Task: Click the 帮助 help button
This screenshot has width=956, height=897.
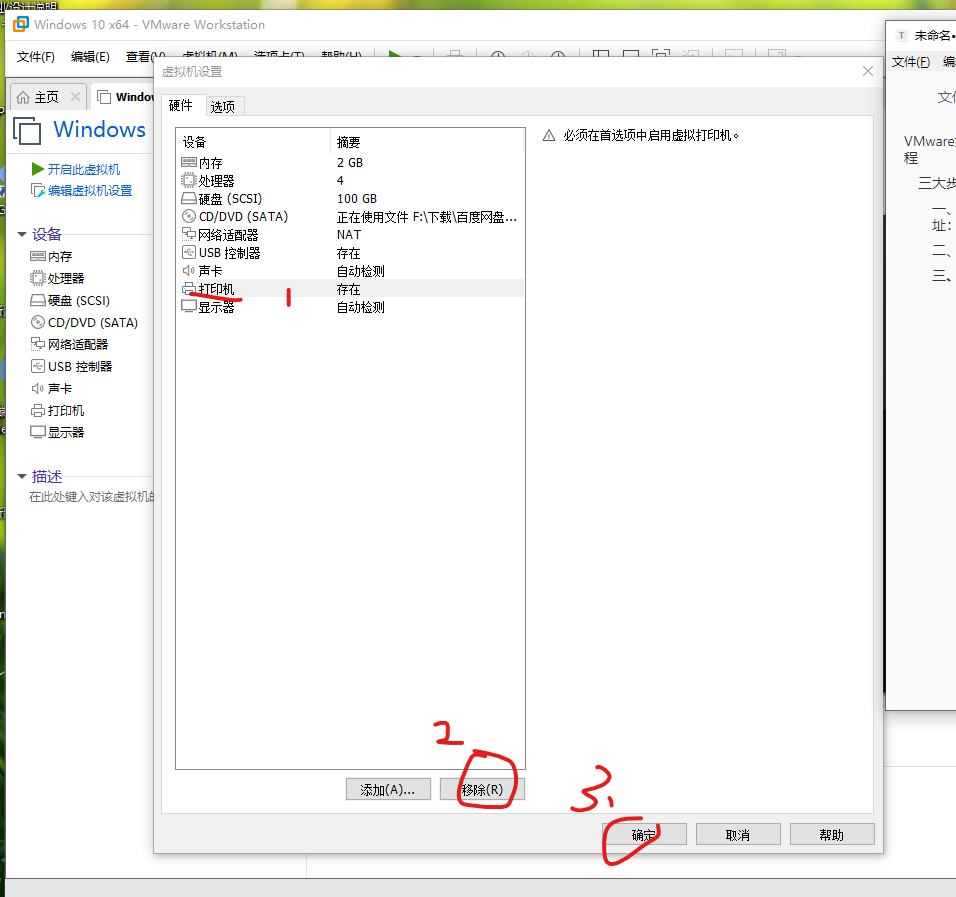Action: point(832,835)
